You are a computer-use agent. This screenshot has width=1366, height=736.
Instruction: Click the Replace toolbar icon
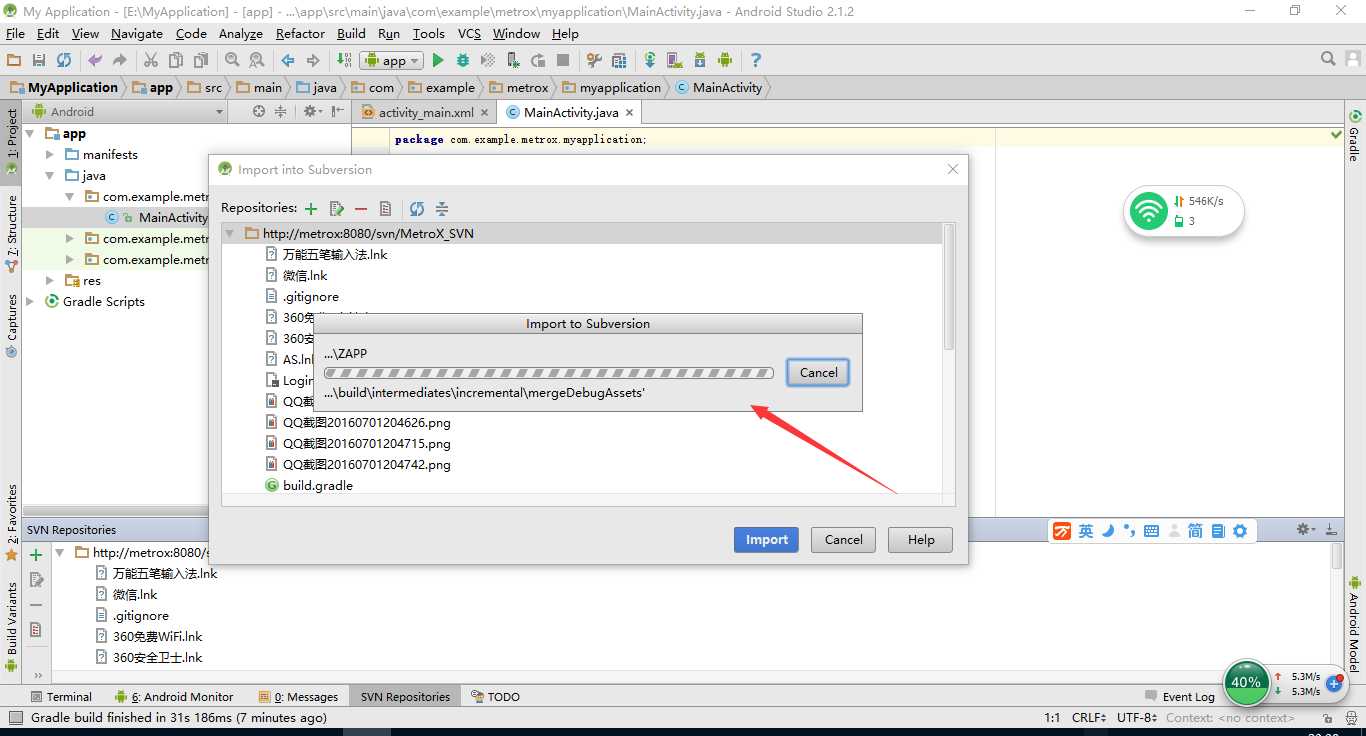pos(257,60)
